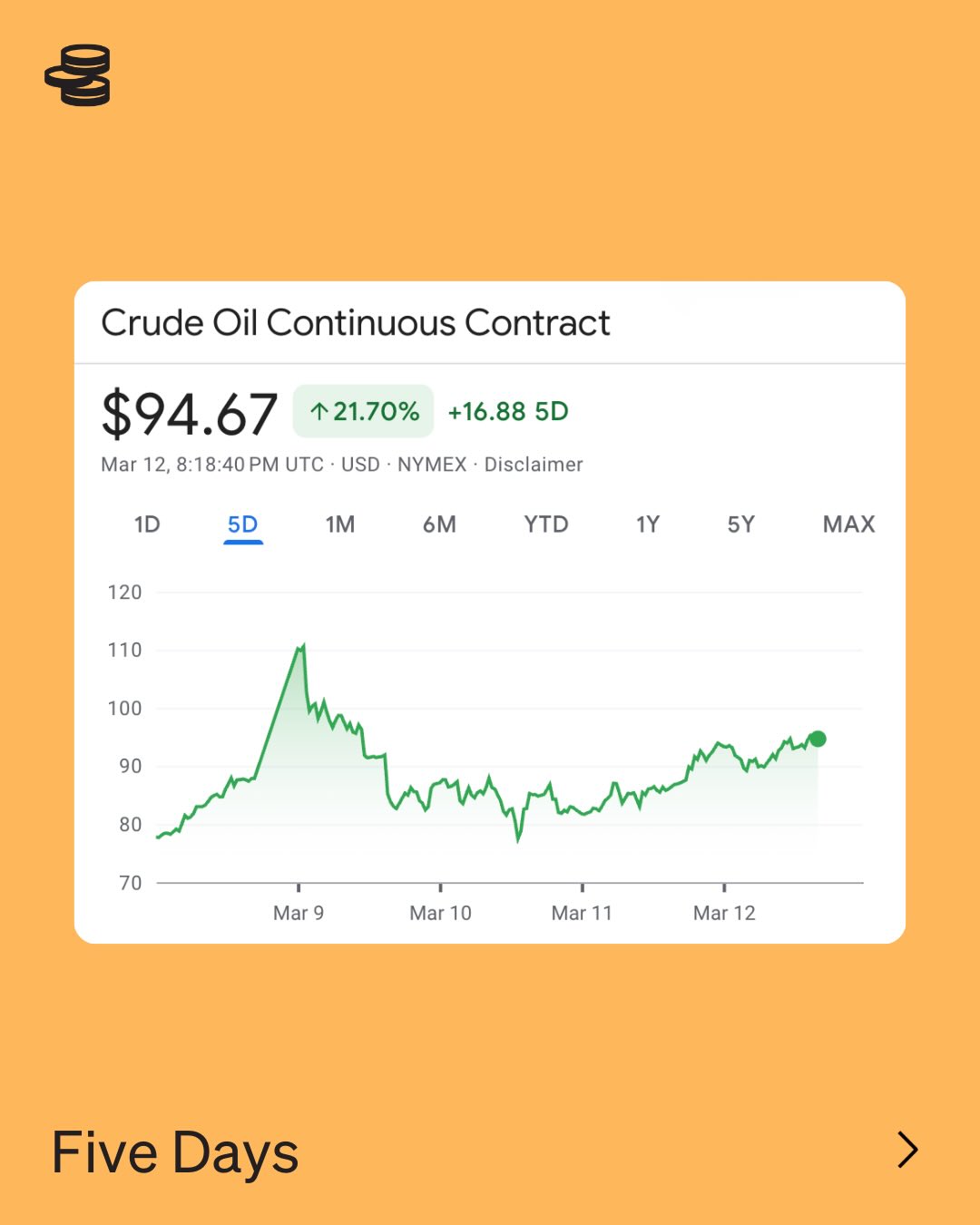Click the green end-point dot on chart

818,739
